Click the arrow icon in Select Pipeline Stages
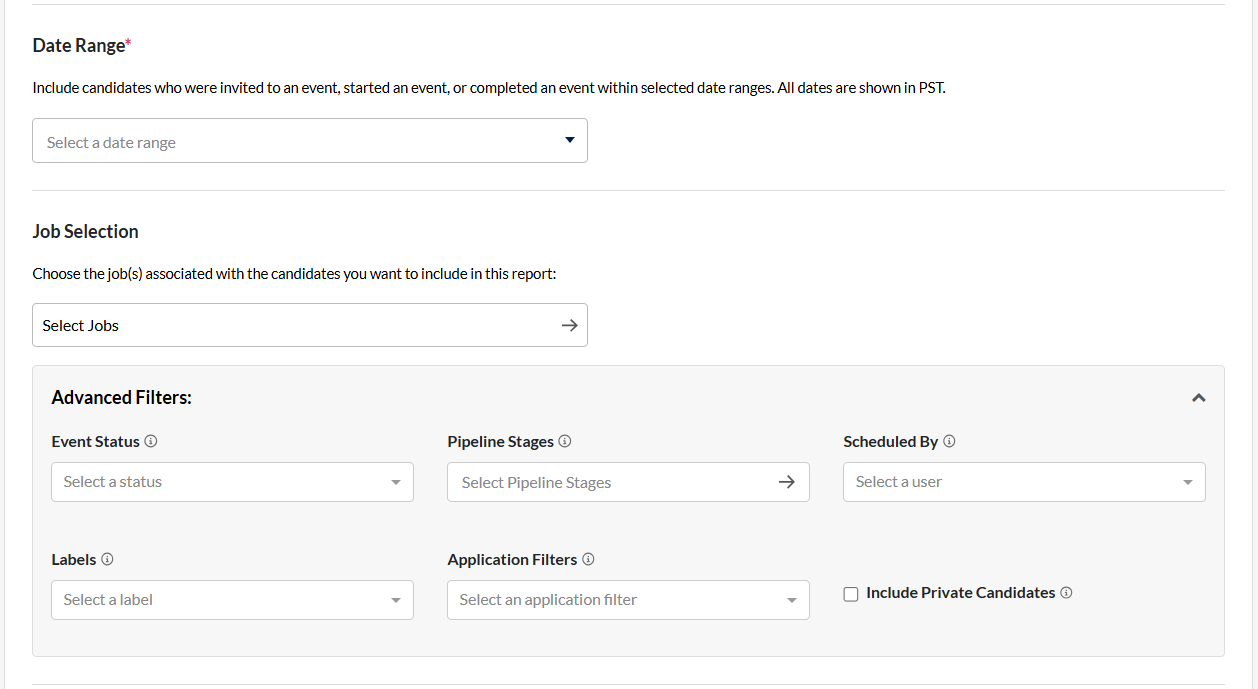 (x=787, y=482)
